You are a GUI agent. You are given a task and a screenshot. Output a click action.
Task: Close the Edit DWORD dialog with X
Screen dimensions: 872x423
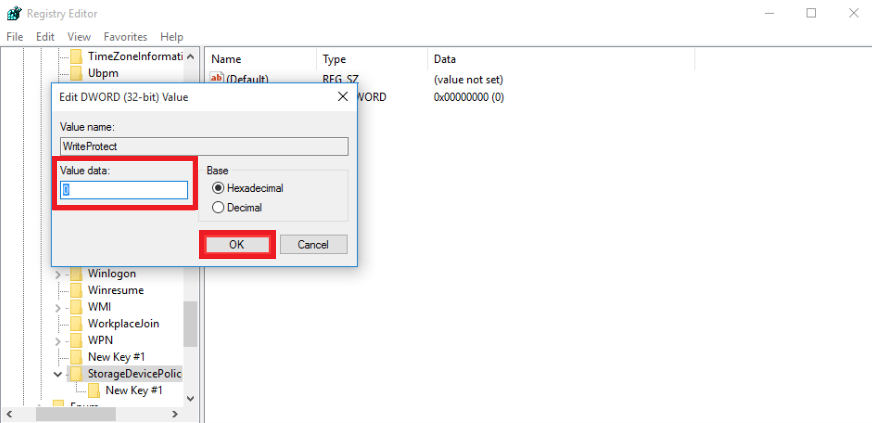click(x=343, y=97)
